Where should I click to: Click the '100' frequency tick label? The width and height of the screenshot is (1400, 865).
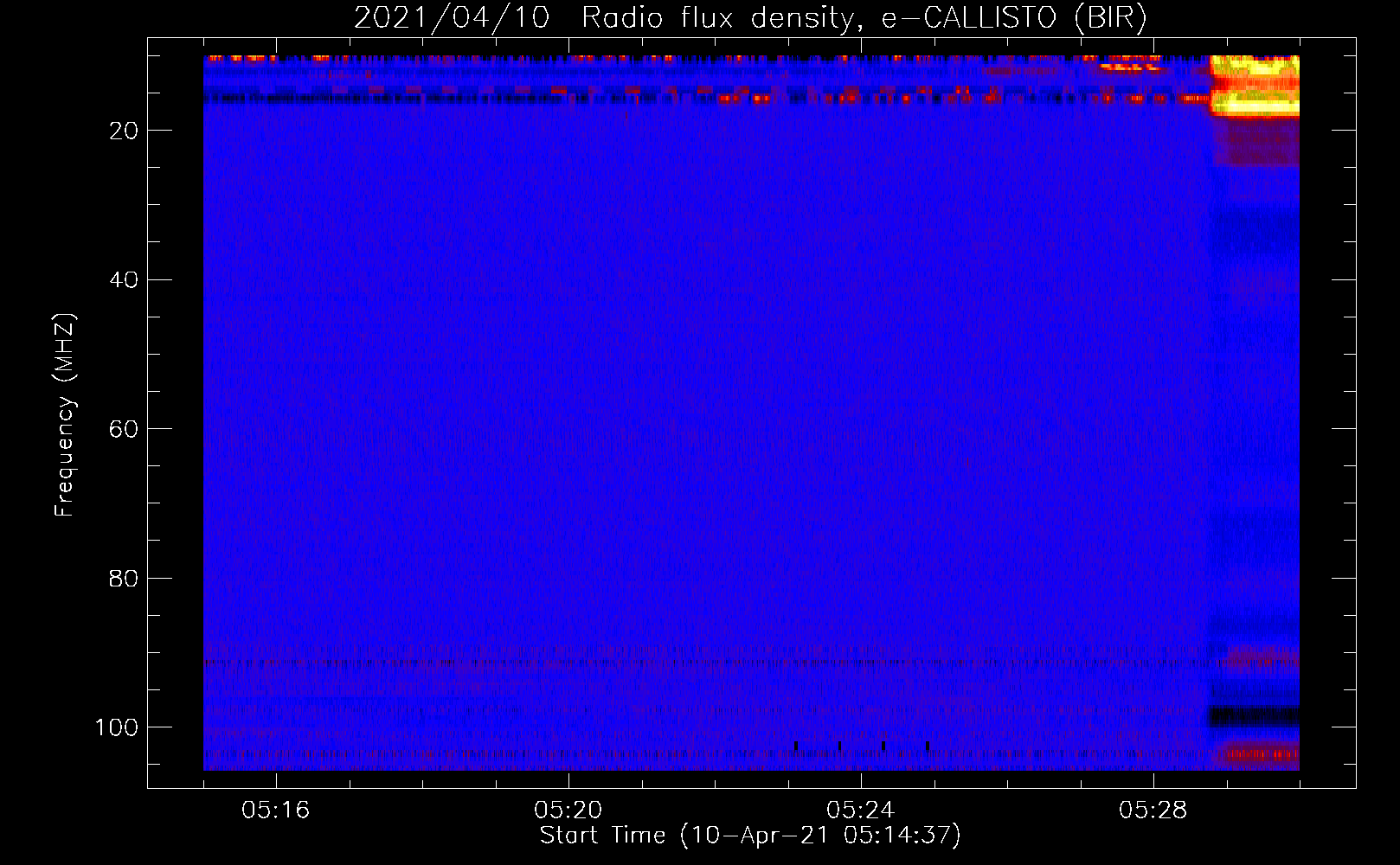(x=117, y=727)
